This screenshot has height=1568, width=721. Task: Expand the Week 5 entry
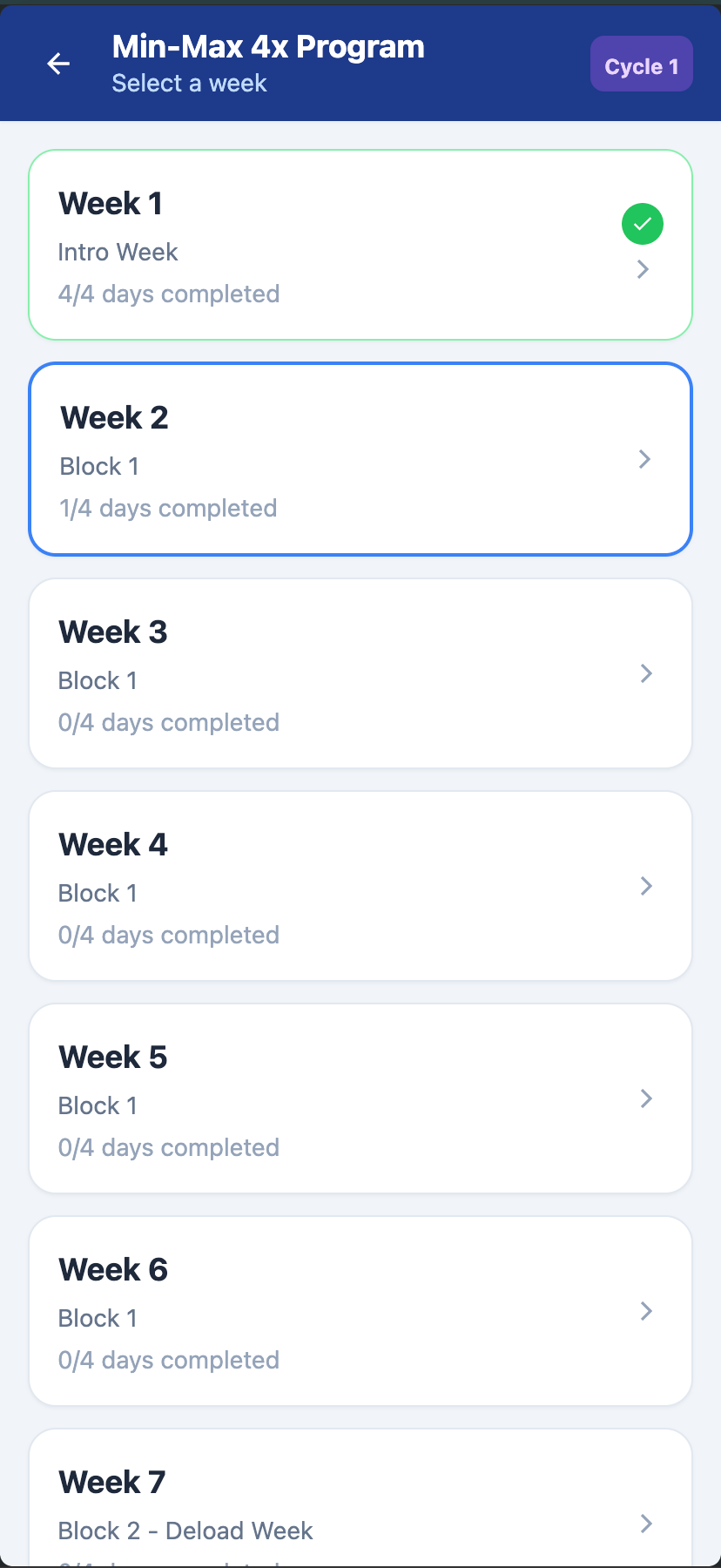click(360, 1098)
